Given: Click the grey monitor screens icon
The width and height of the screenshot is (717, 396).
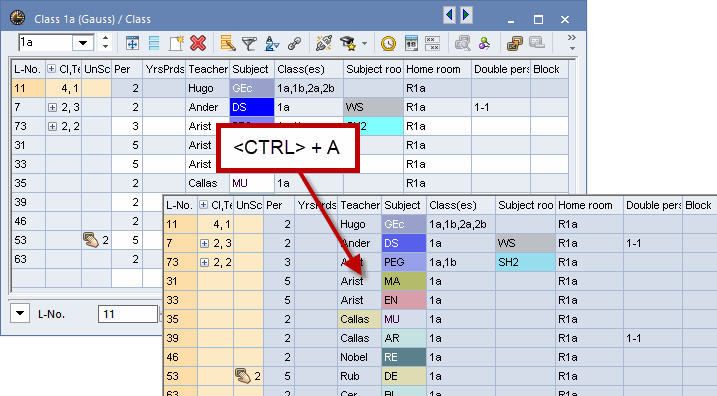Looking at the screenshot, I should pos(536,43).
